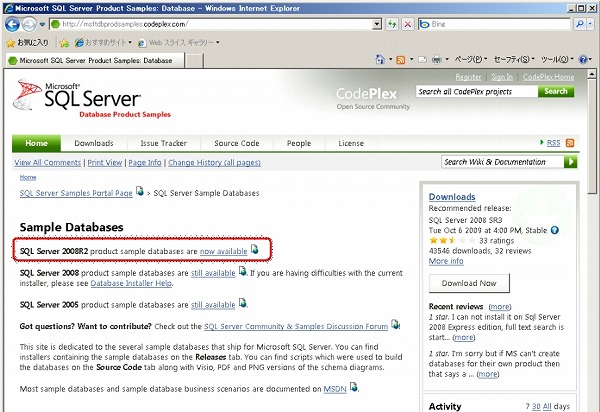The height and width of the screenshot is (412, 600).
Task: Click the Add to Favorites bar icon
Action: [x=64, y=42]
